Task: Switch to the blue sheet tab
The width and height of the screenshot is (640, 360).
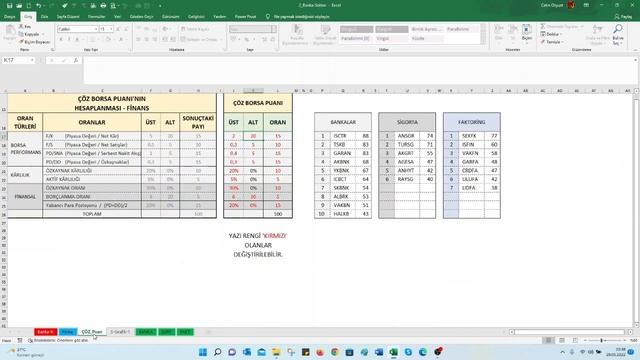Action: point(68,332)
